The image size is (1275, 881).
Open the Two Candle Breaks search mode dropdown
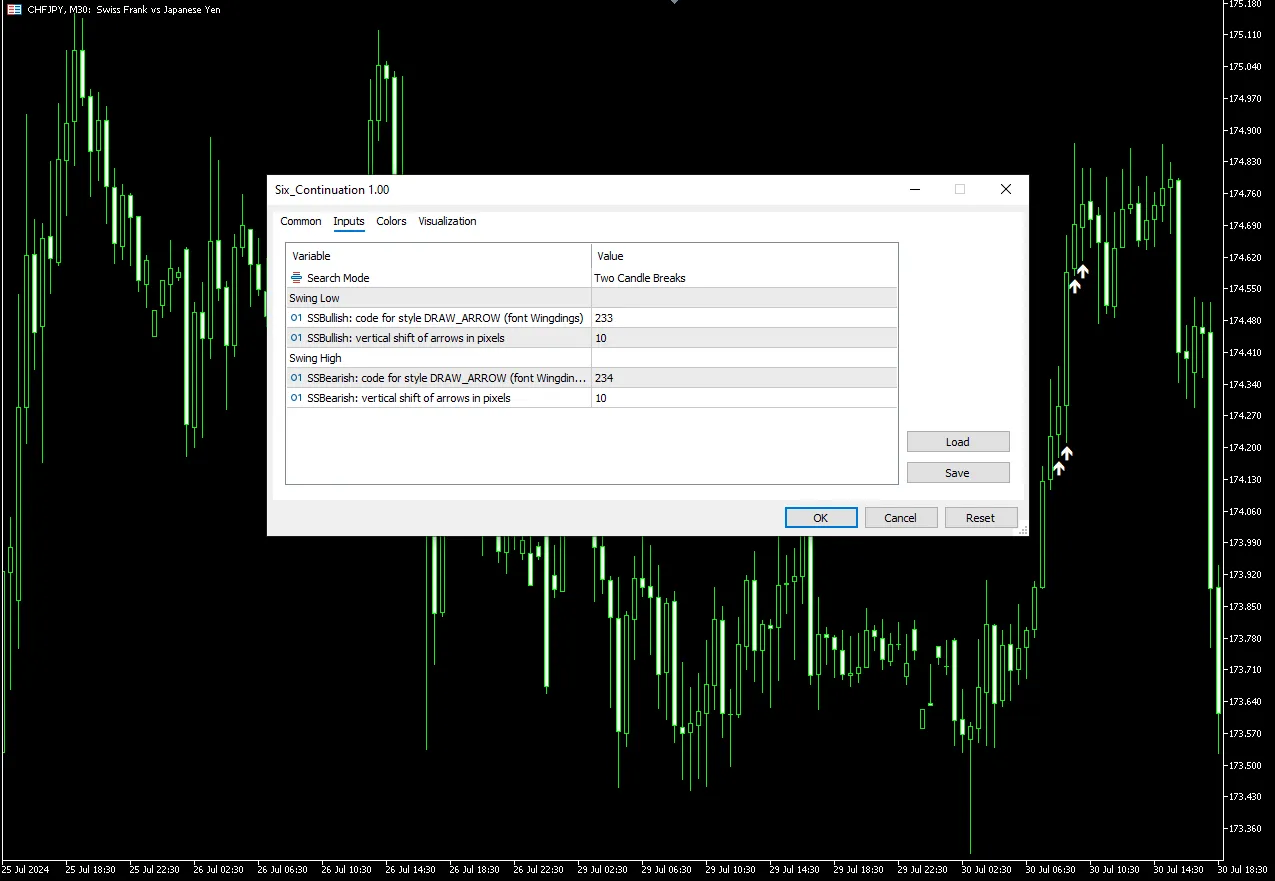click(744, 278)
